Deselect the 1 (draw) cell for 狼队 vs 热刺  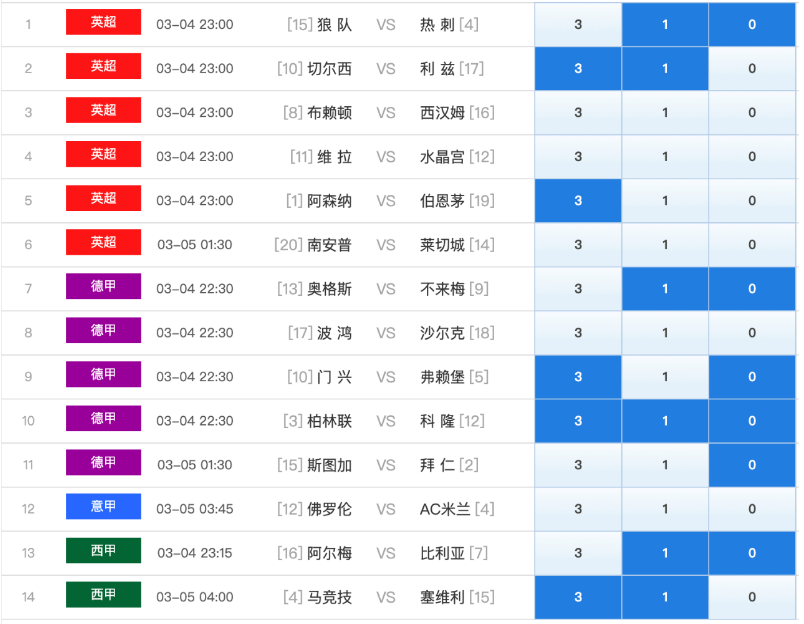665,24
